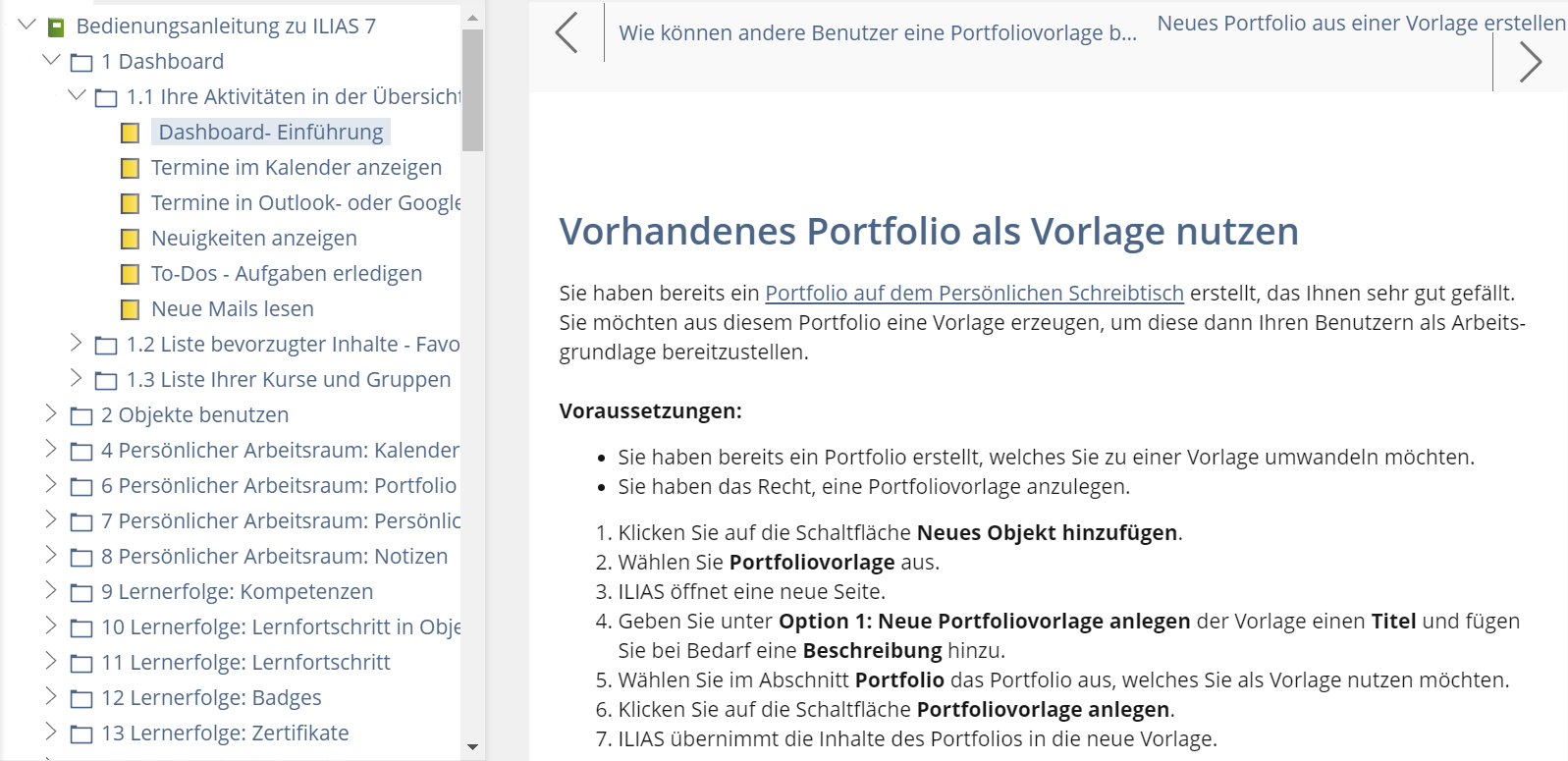Collapse the 1 Dashboard chapter
Screen dimensions: 1568x761
click(52, 60)
